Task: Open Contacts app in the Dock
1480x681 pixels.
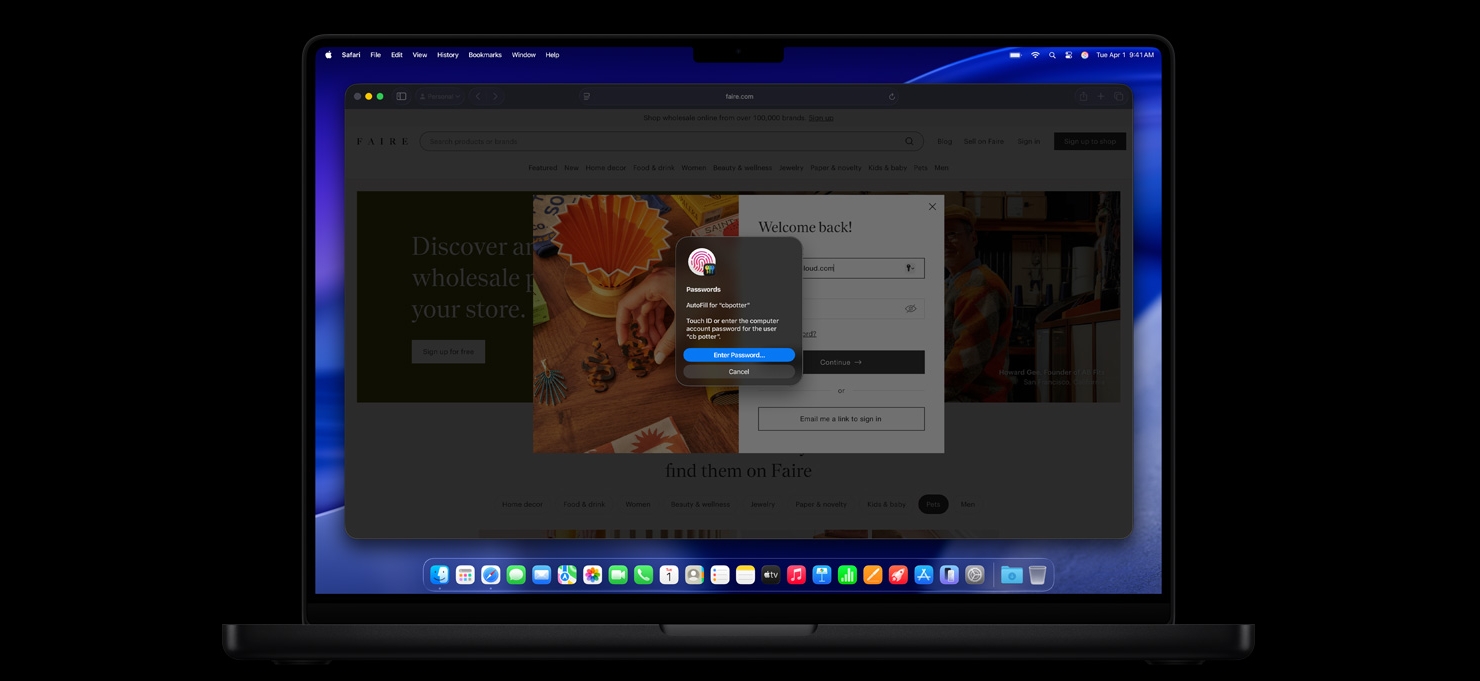Action: tap(694, 575)
